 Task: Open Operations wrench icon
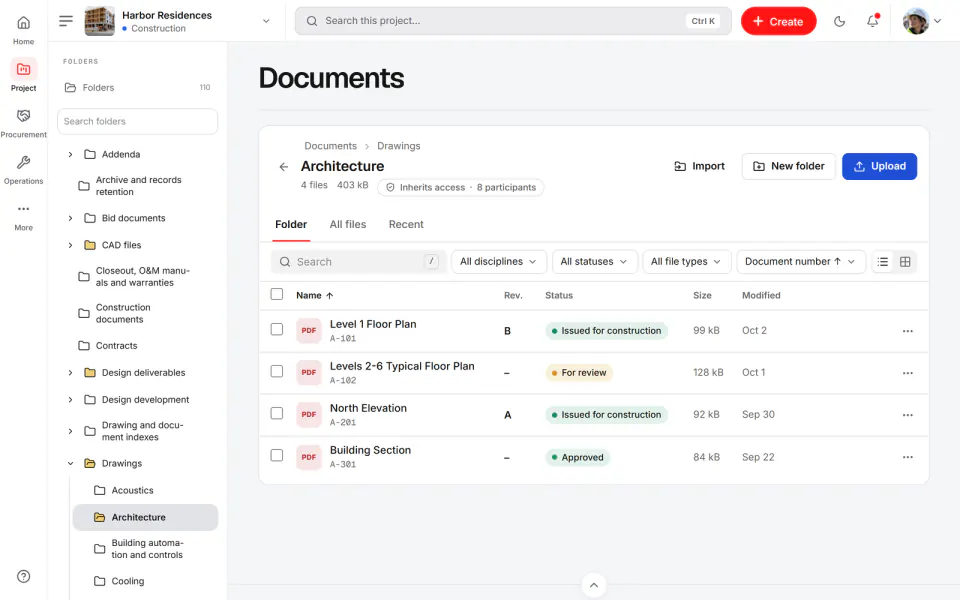pyautogui.click(x=23, y=162)
